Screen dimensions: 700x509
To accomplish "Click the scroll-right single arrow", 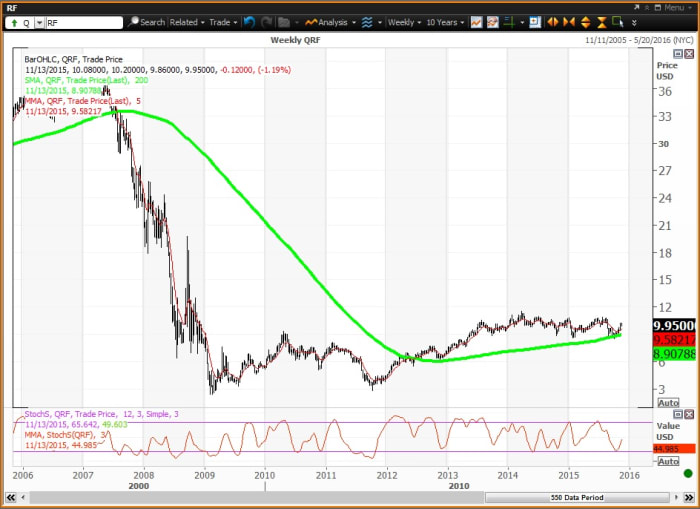I will (x=676, y=497).
